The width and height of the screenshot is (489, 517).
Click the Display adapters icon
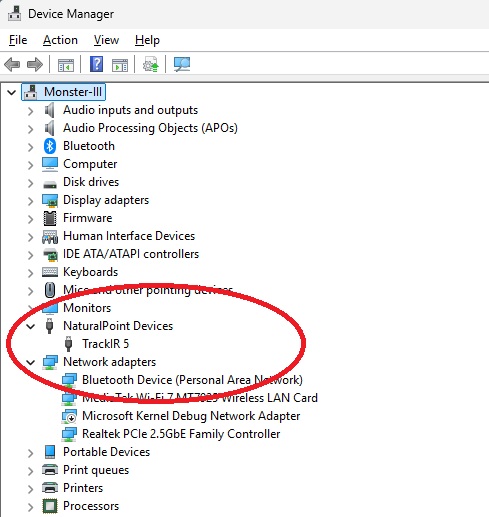[50, 200]
